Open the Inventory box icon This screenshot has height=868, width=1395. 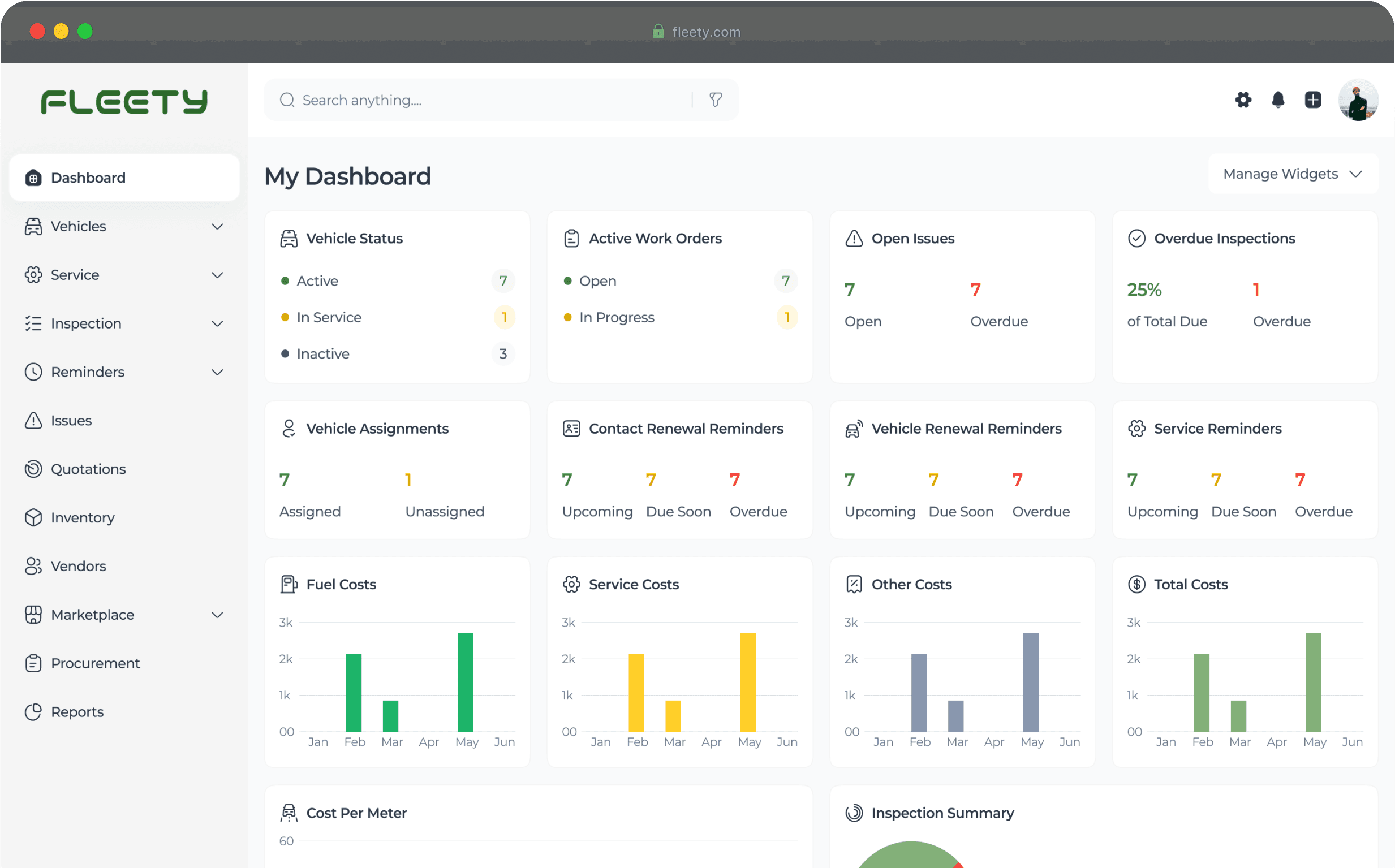click(x=33, y=517)
